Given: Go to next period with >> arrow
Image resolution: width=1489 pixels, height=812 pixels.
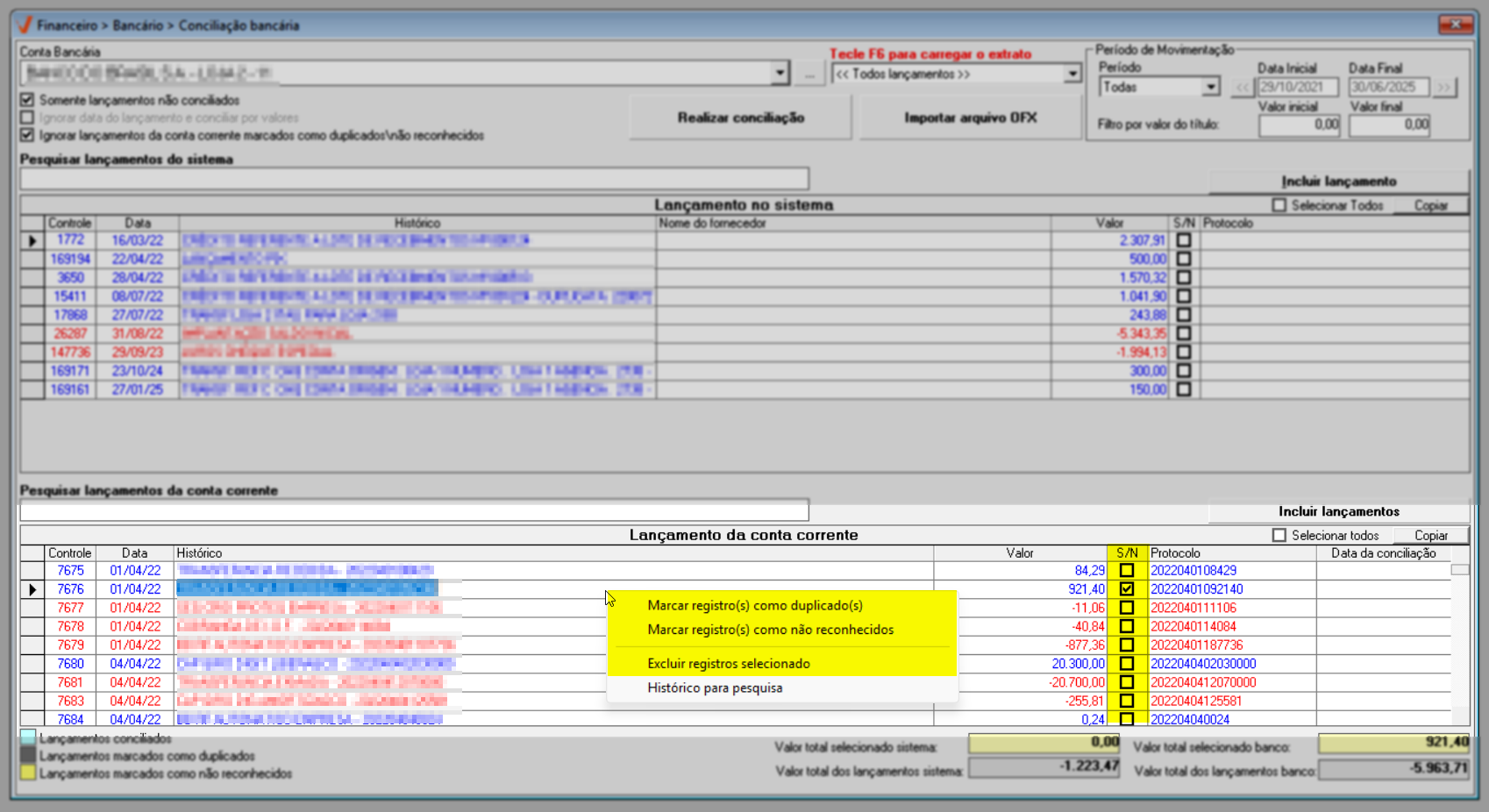Looking at the screenshot, I should 1443,87.
